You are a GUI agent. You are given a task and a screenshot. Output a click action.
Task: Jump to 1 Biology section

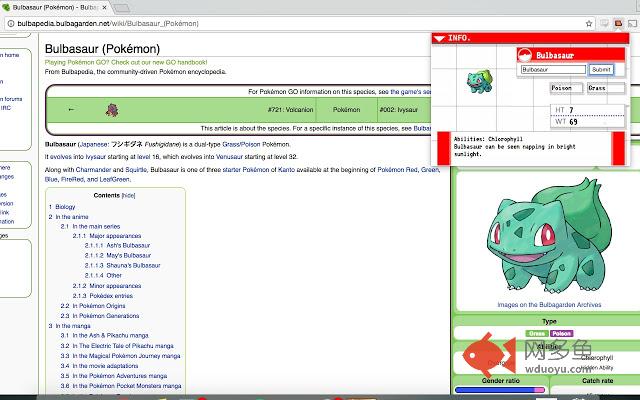[62, 207]
